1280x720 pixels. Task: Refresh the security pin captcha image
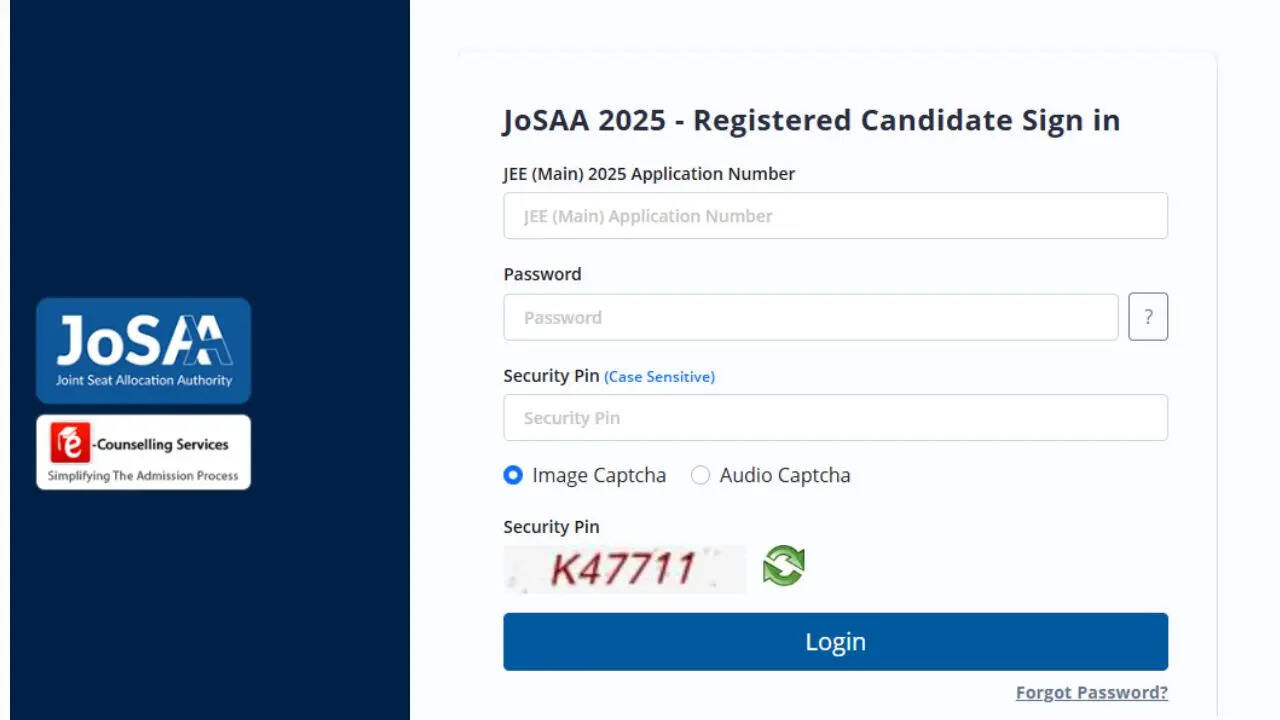pyautogui.click(x=783, y=566)
